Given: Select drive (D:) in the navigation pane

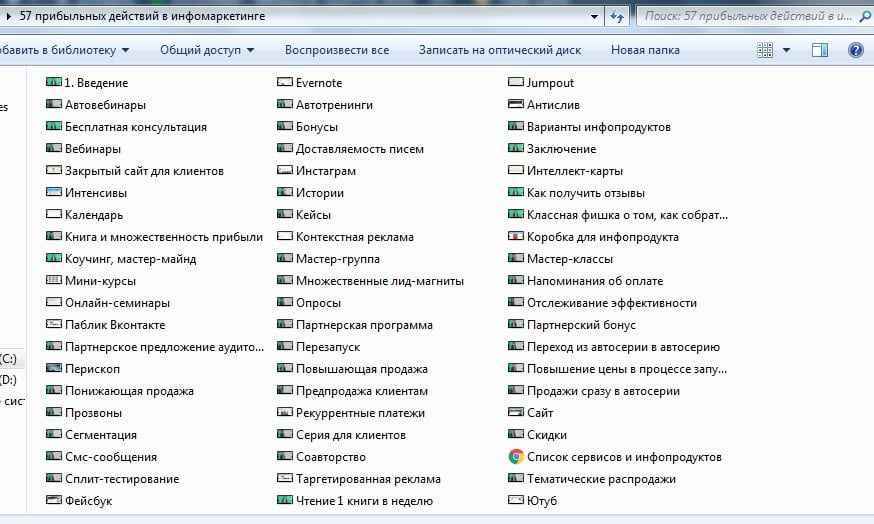Looking at the screenshot, I should 8,380.
